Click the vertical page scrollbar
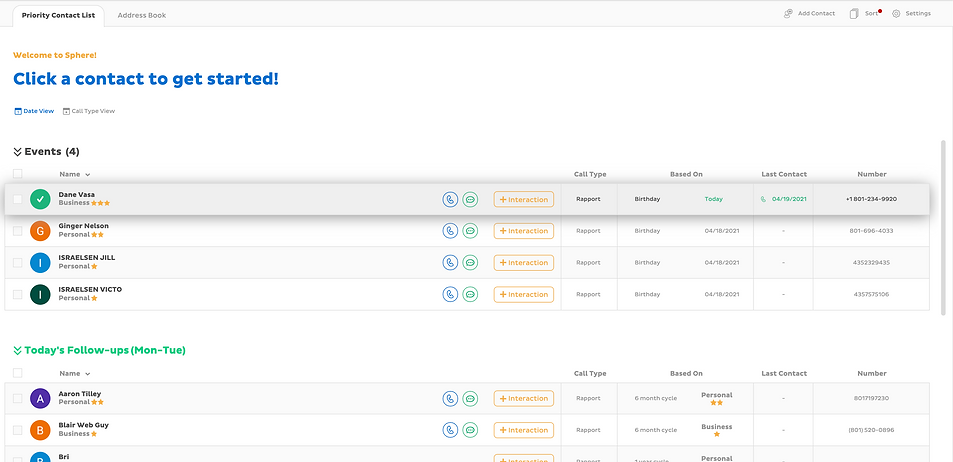 943,228
